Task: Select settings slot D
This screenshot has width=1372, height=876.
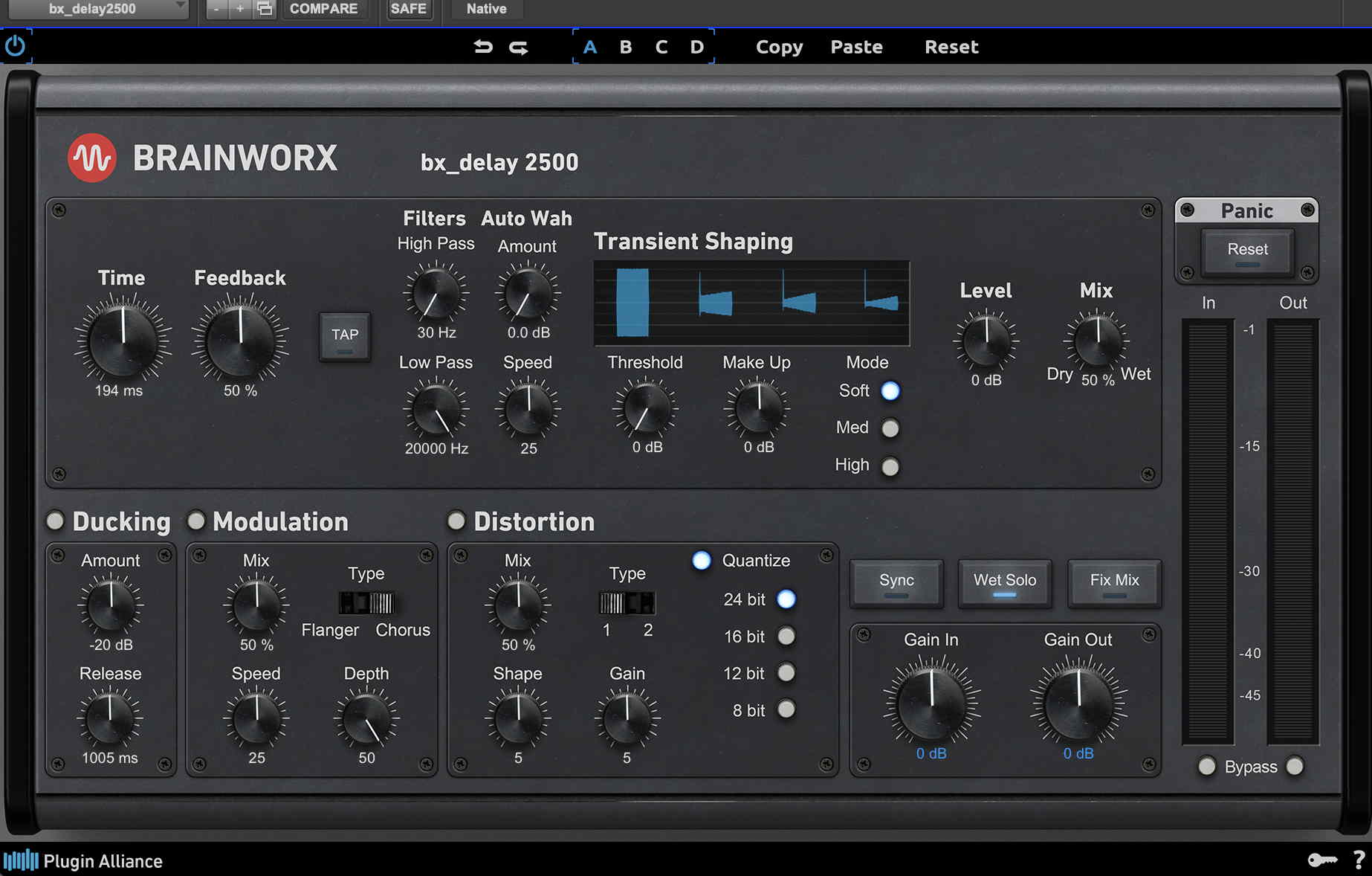Action: [696, 47]
